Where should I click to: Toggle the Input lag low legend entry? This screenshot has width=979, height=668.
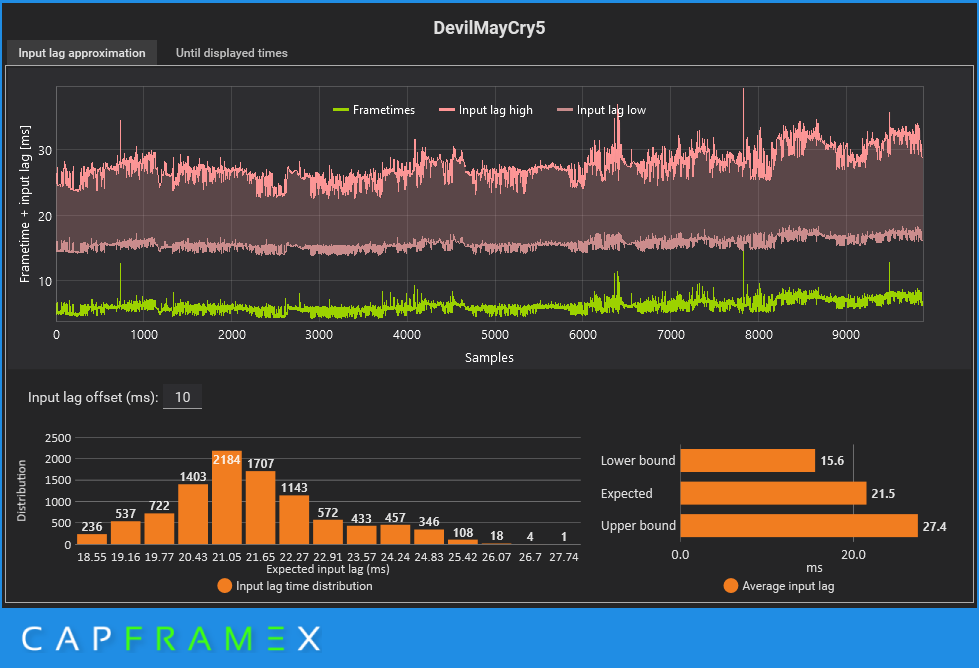tap(601, 110)
